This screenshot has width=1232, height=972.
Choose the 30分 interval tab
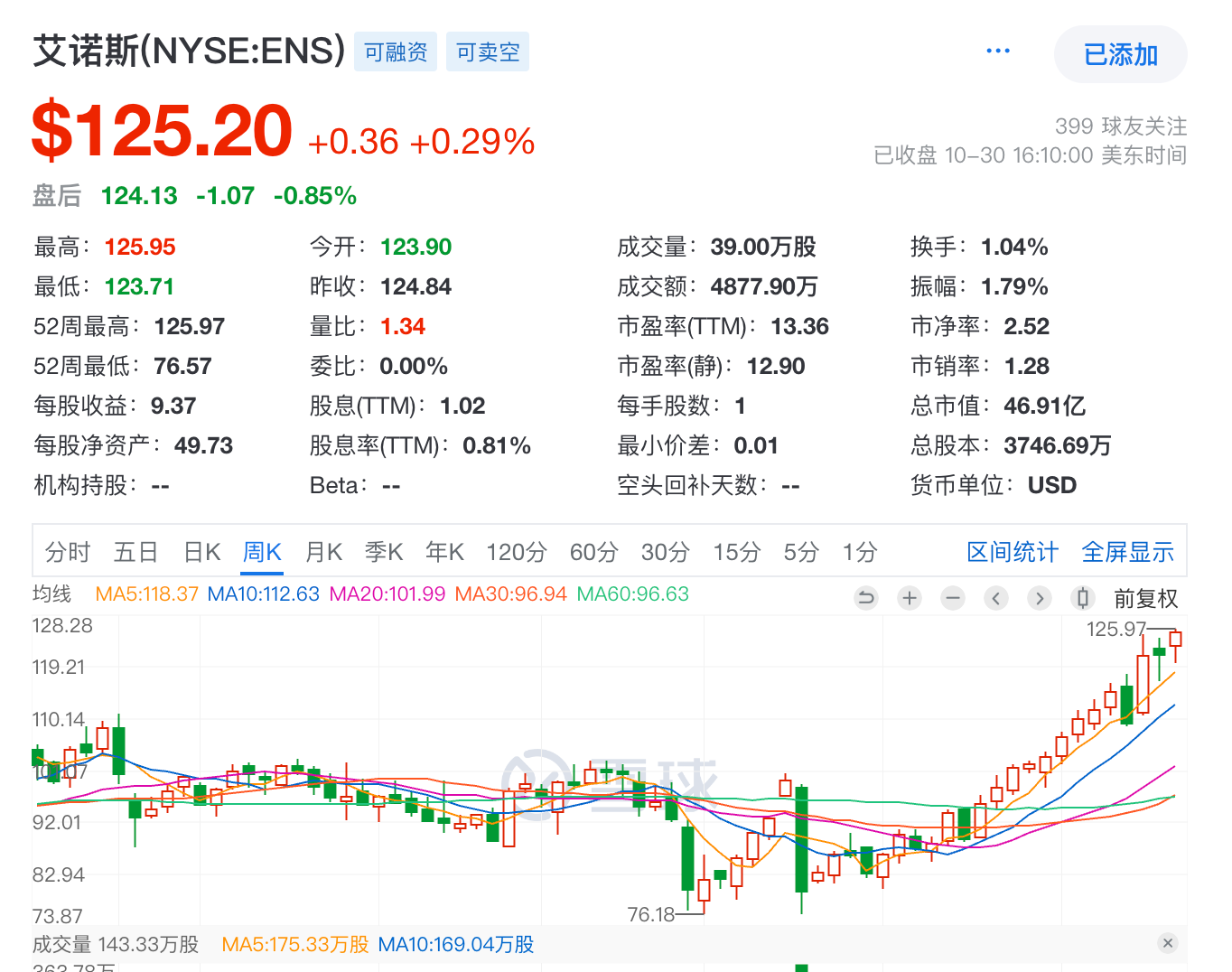tap(666, 552)
